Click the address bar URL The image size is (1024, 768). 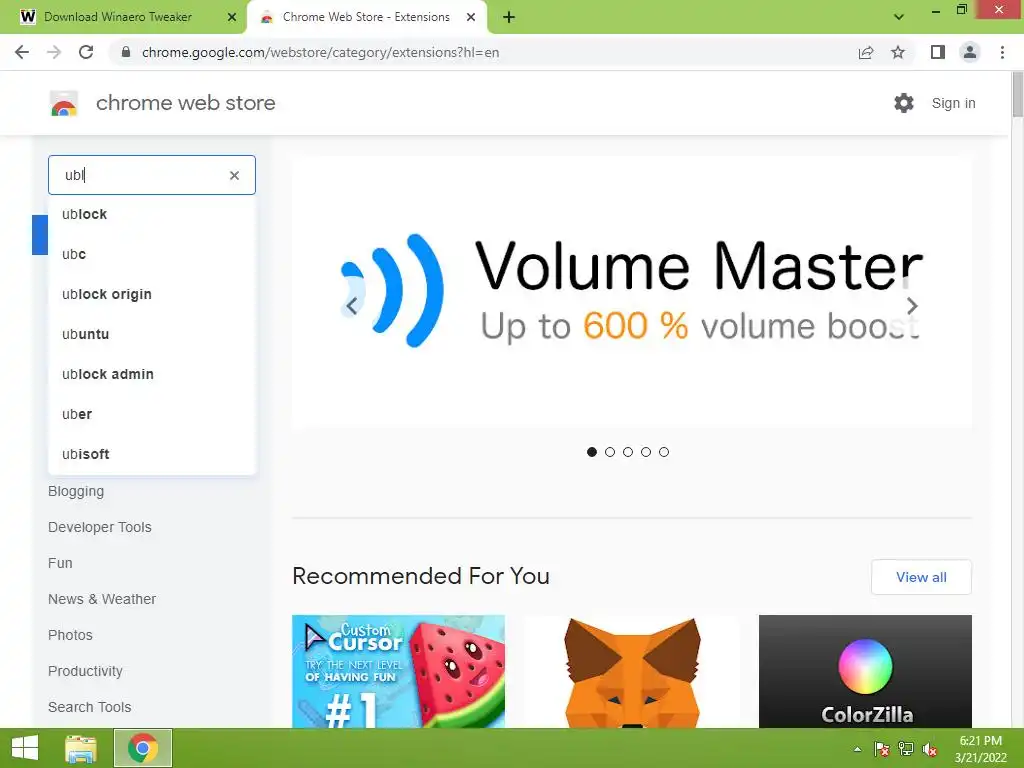(x=321, y=52)
